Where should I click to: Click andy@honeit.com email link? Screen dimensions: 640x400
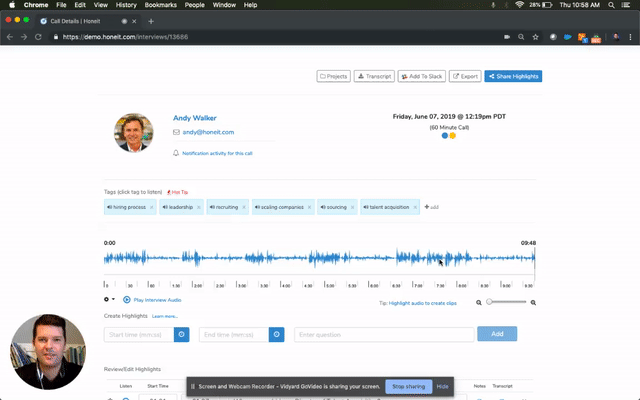click(x=208, y=132)
